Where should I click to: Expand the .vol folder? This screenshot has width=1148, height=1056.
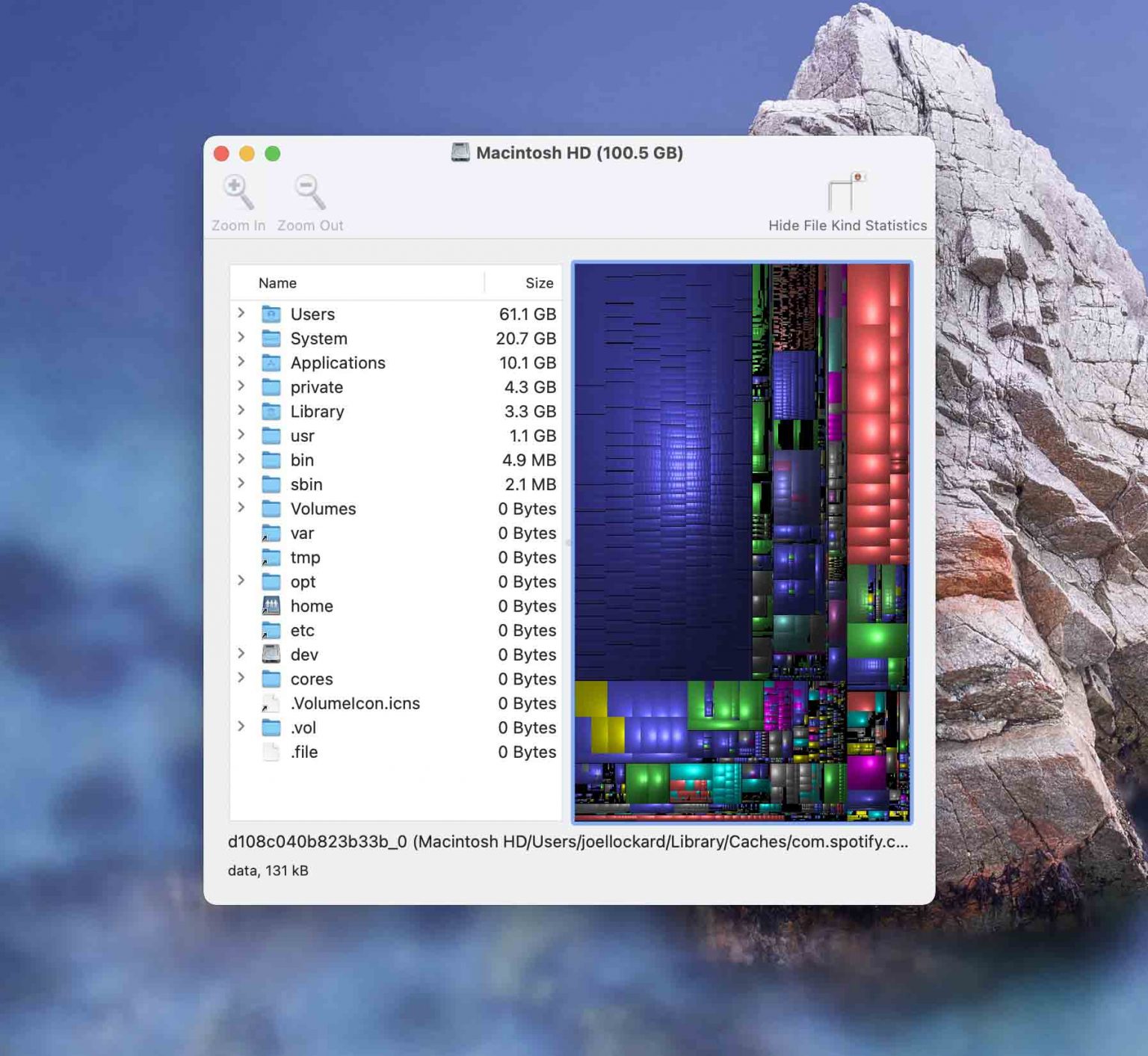pyautogui.click(x=241, y=727)
